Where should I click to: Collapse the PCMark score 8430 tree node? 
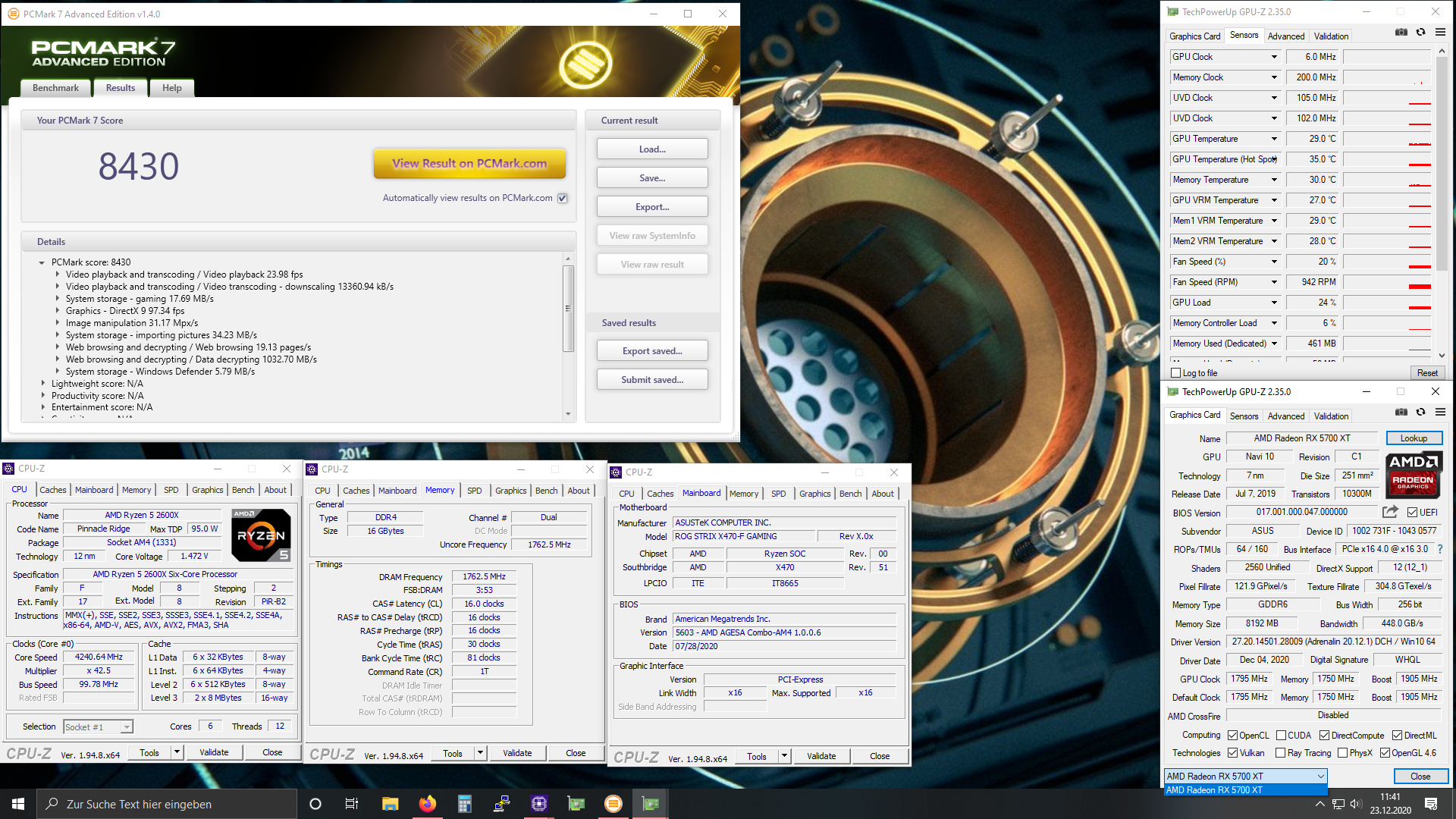click(42, 262)
